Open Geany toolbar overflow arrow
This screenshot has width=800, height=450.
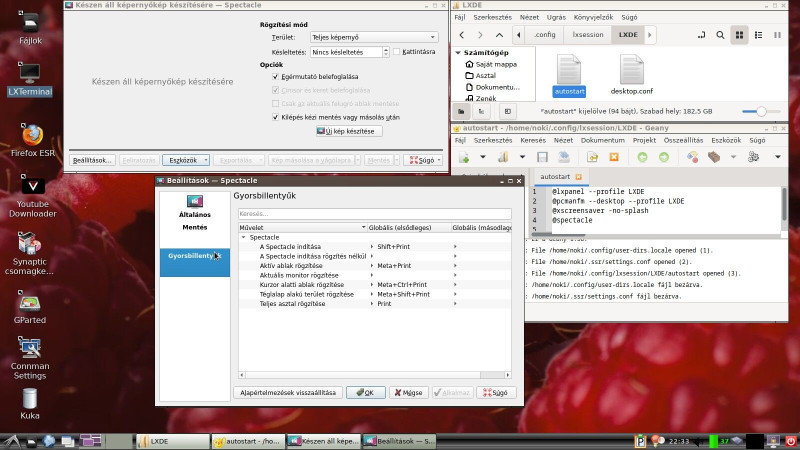tap(778, 157)
